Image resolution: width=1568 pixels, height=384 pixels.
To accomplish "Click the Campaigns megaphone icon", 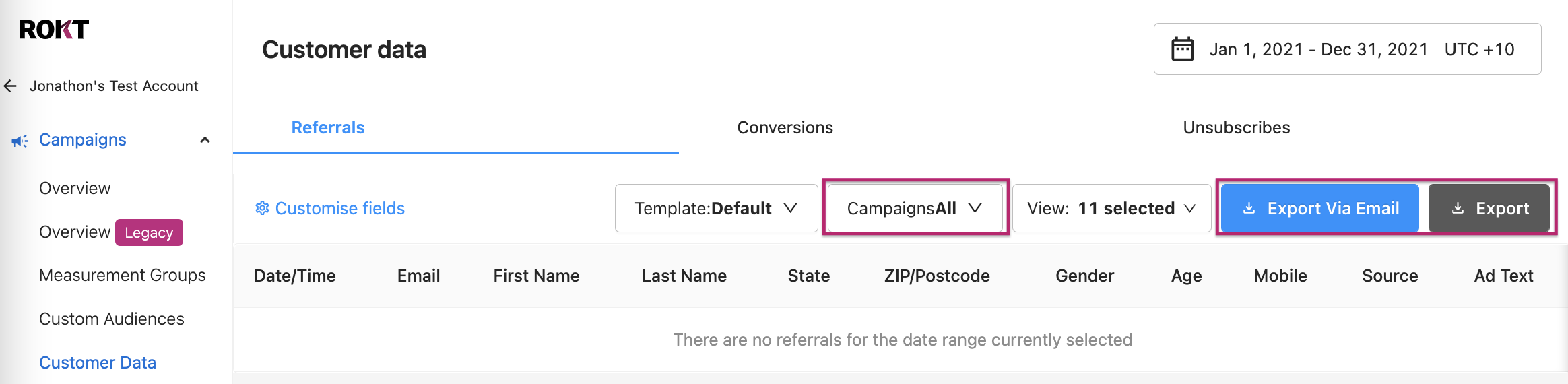I will coord(20,141).
